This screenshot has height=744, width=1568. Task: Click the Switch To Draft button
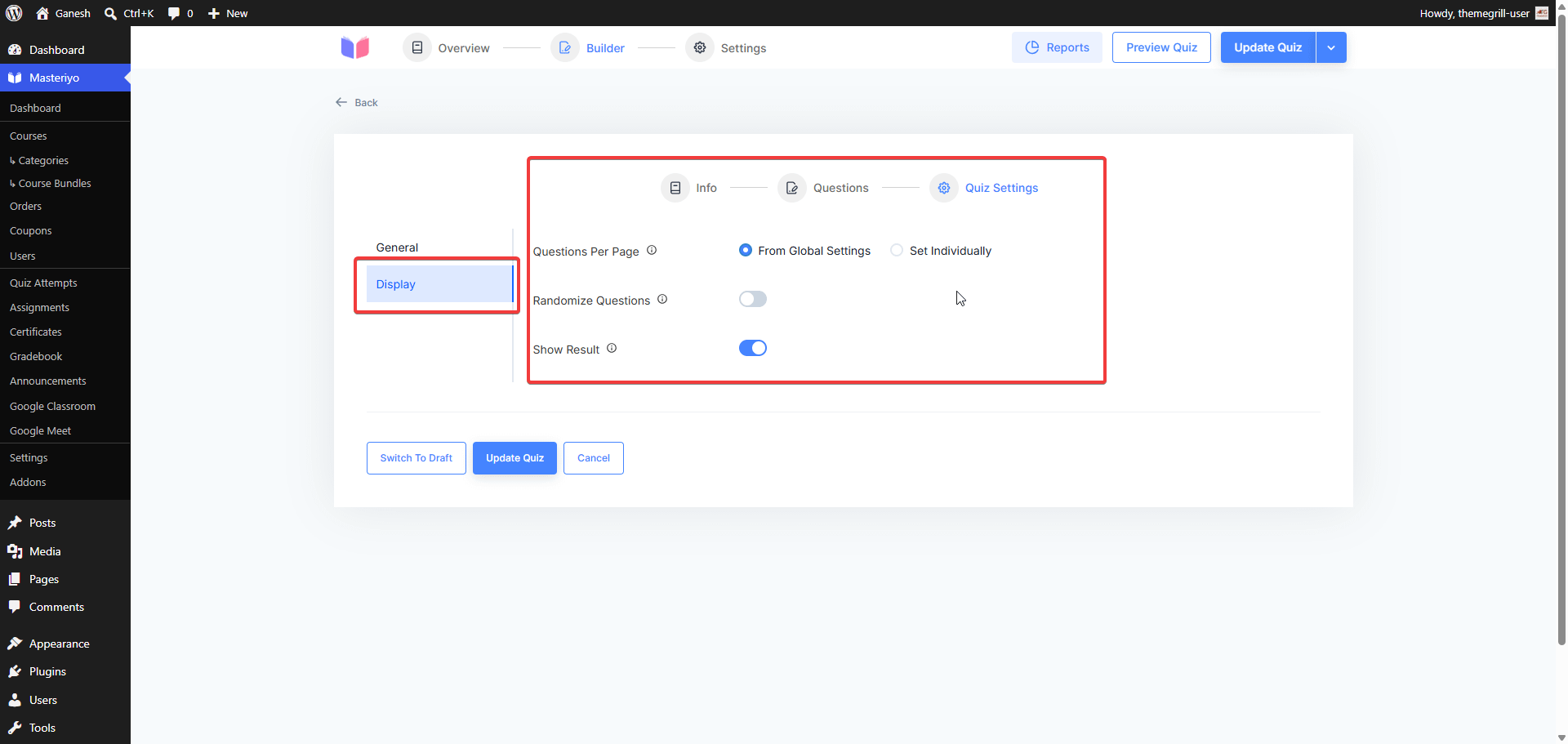[x=416, y=458]
